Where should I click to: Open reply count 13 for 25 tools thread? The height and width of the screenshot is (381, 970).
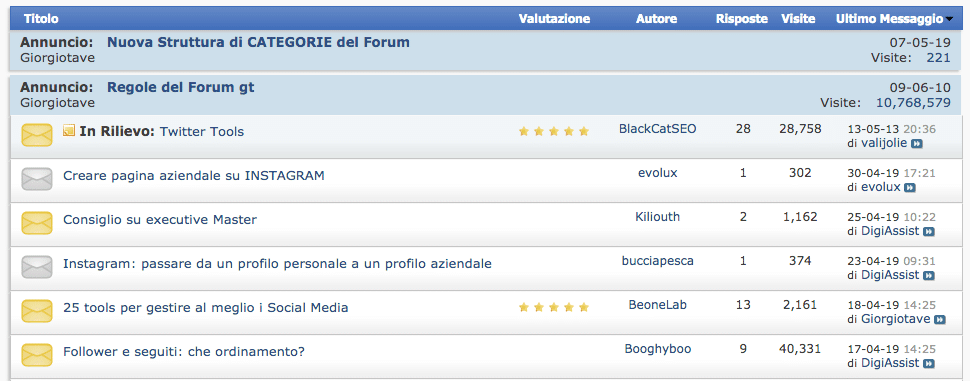pyautogui.click(x=743, y=304)
